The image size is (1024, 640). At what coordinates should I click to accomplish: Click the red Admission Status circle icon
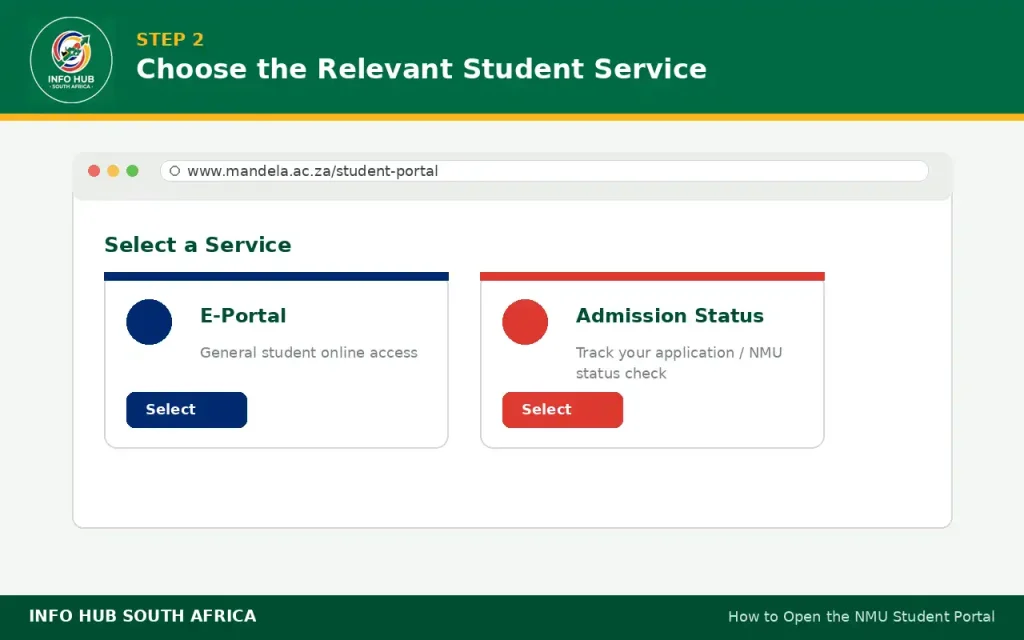pyautogui.click(x=525, y=322)
